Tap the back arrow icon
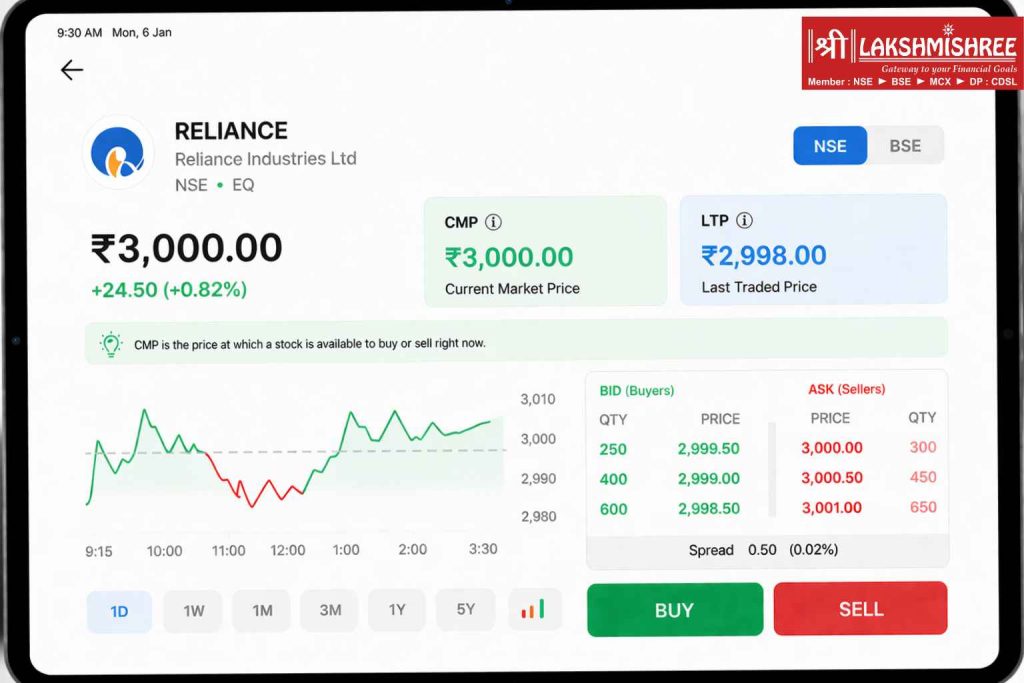1024x683 pixels. tap(71, 70)
